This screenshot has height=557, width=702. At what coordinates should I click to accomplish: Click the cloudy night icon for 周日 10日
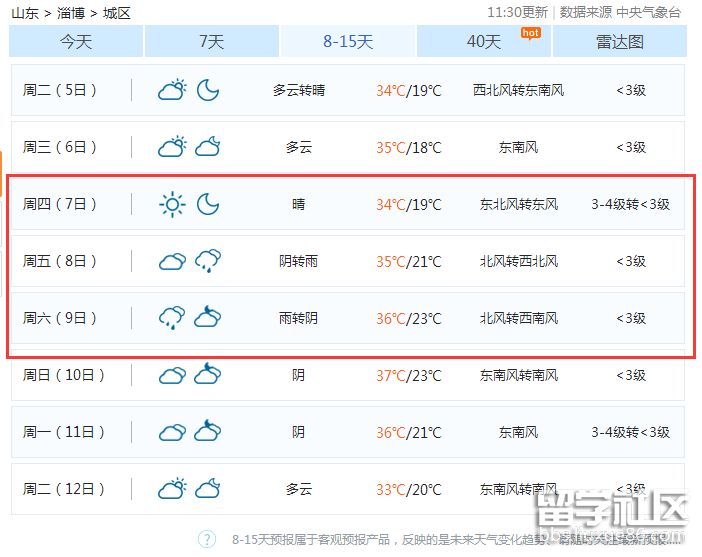click(208, 376)
